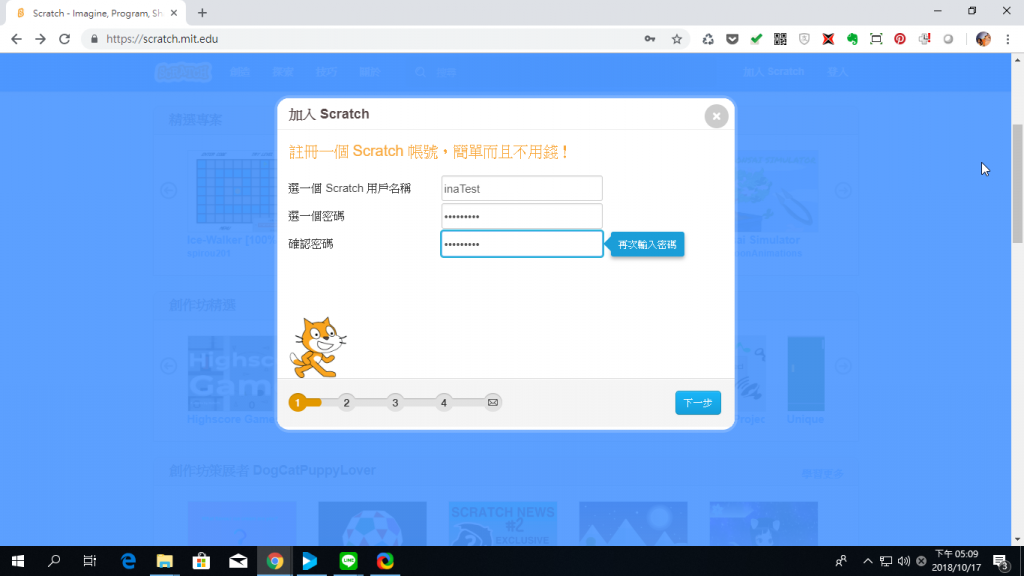Click the gray shield extension icon

coord(805,39)
